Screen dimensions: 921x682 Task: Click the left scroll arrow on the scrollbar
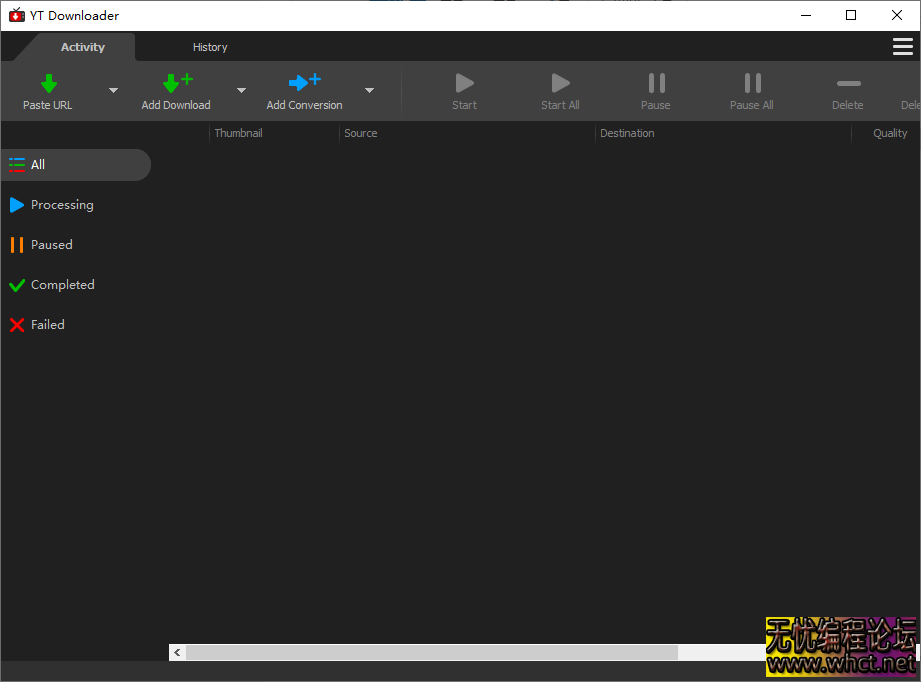pyautogui.click(x=177, y=652)
